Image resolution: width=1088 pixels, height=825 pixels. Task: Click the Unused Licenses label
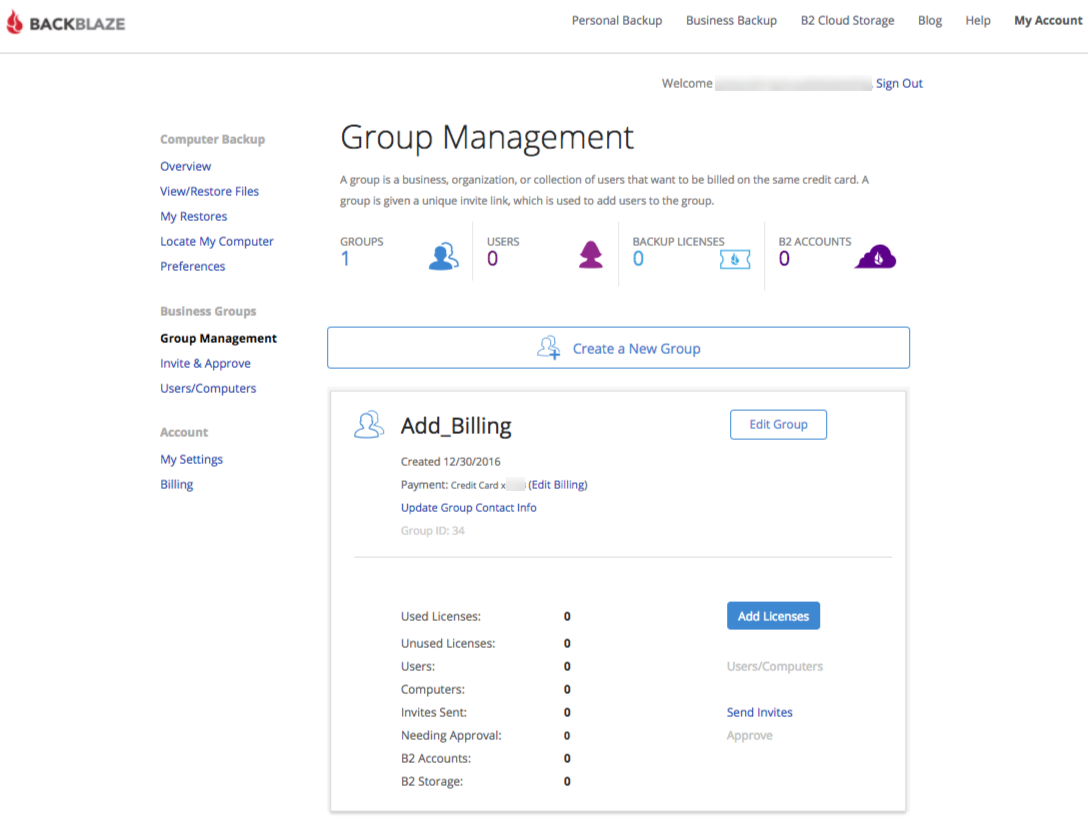(x=448, y=644)
